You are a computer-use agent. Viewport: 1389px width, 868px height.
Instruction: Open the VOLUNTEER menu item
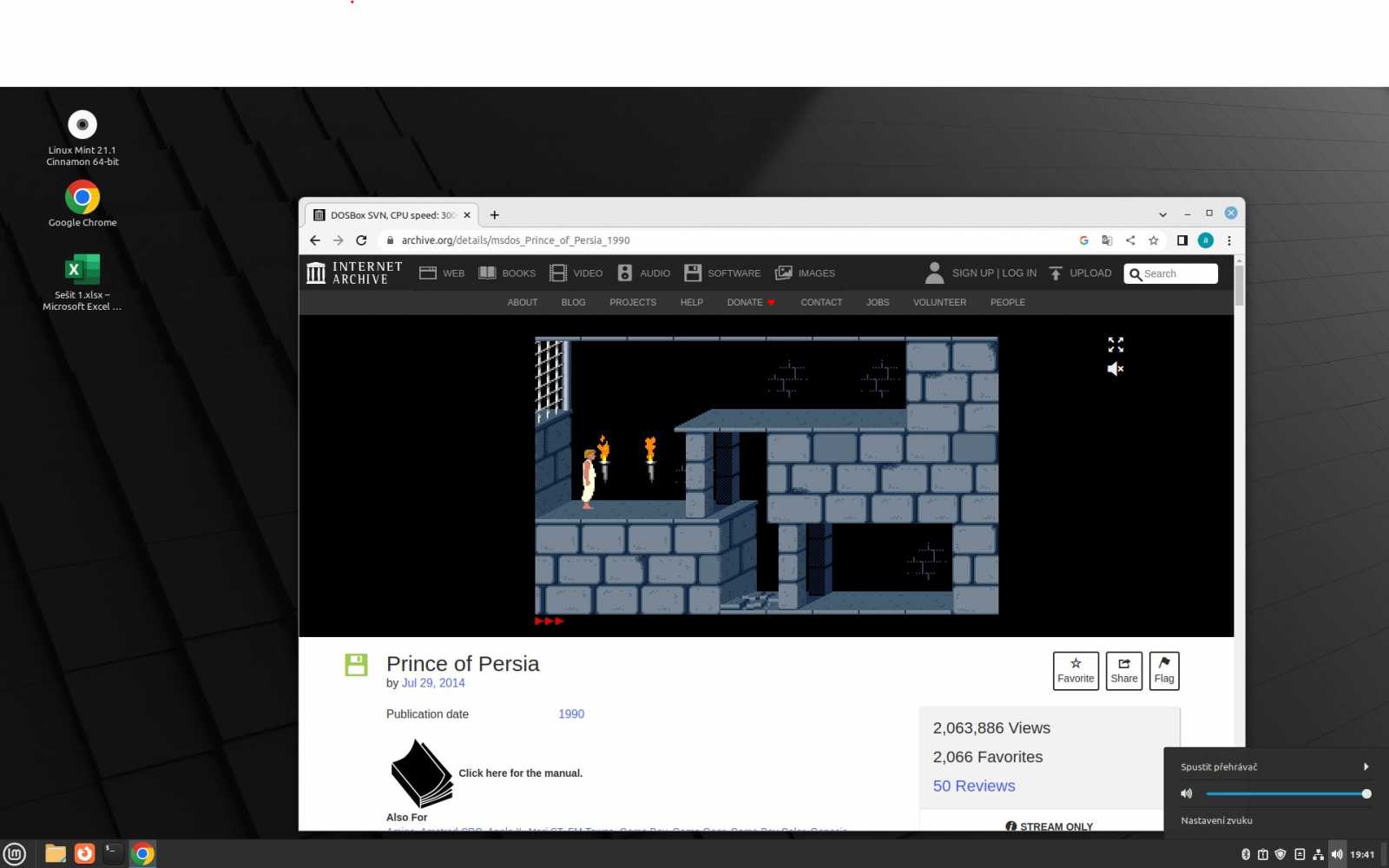pos(939,302)
